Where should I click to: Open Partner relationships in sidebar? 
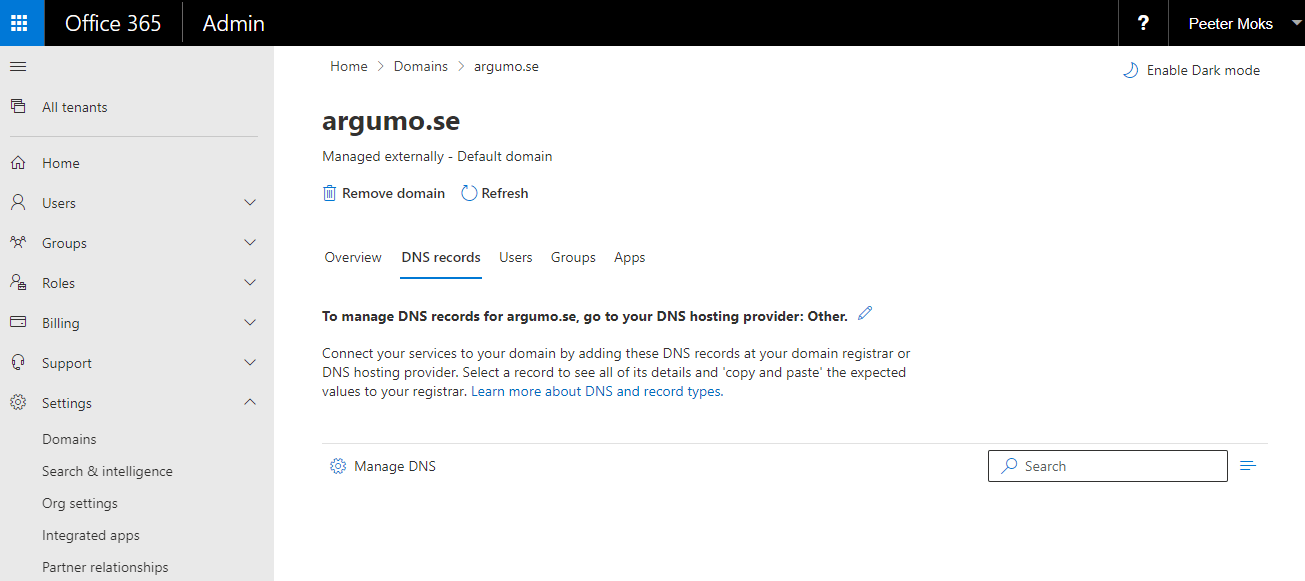[x=105, y=567]
